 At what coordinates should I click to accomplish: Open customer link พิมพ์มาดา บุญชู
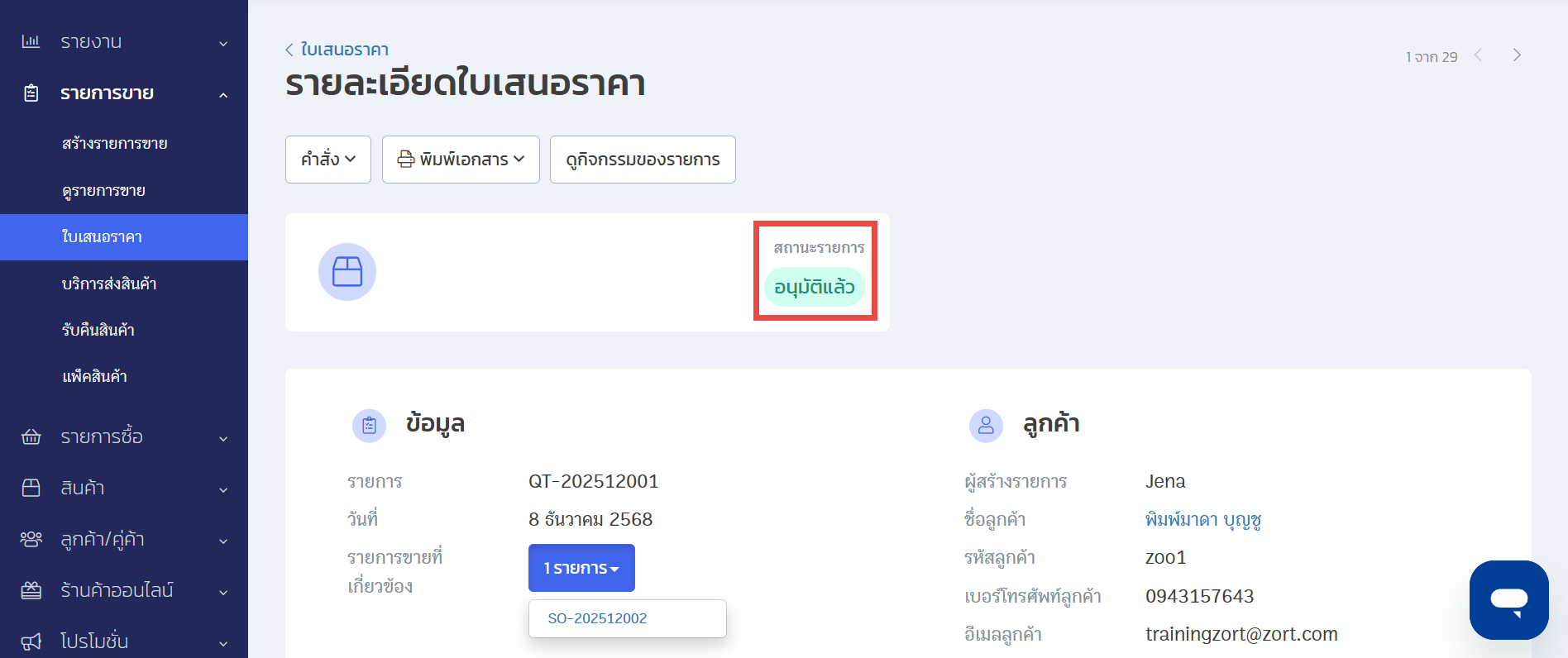[1202, 520]
